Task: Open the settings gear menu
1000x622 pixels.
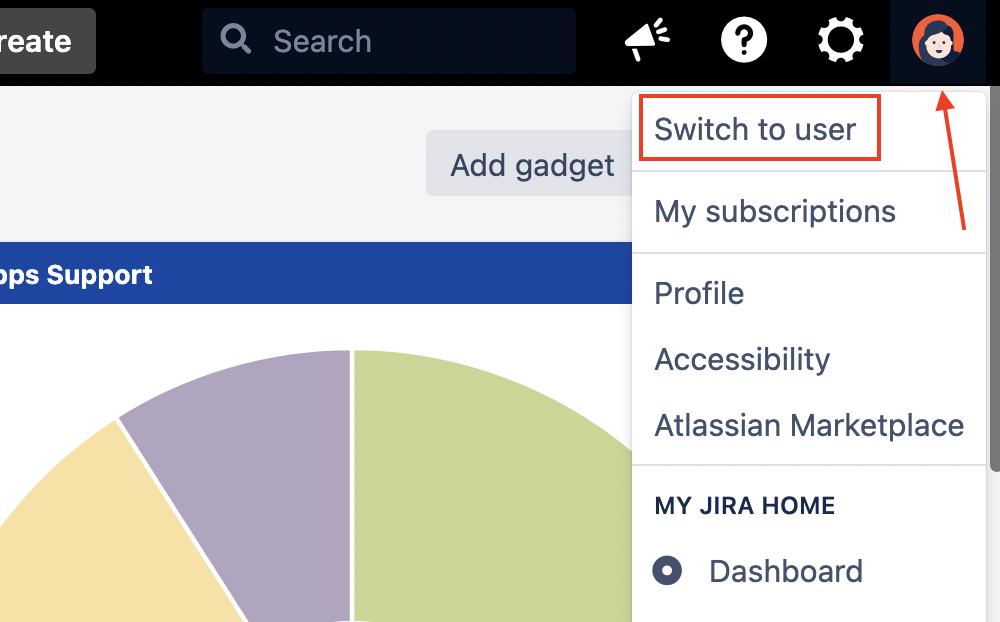Action: point(840,41)
